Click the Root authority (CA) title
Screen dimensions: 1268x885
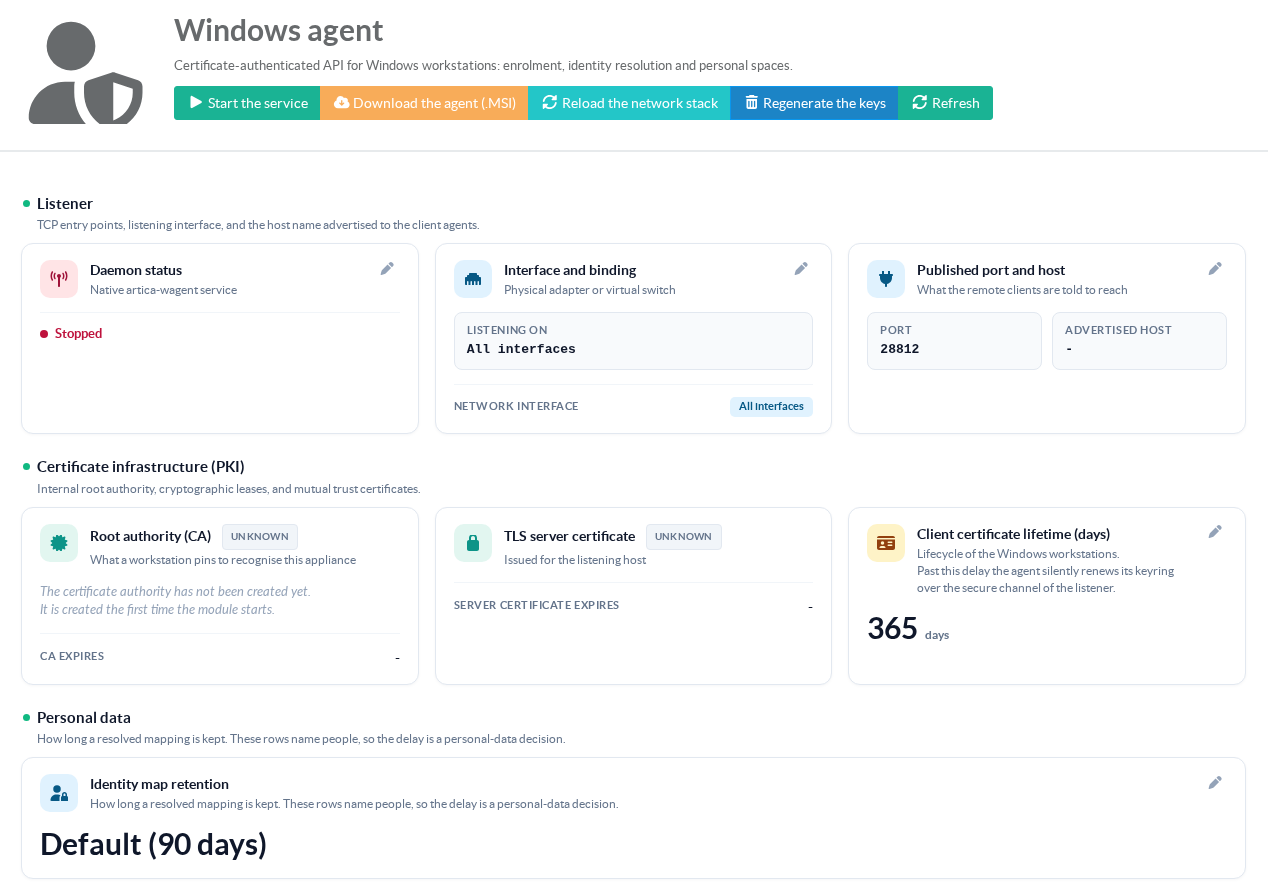151,536
